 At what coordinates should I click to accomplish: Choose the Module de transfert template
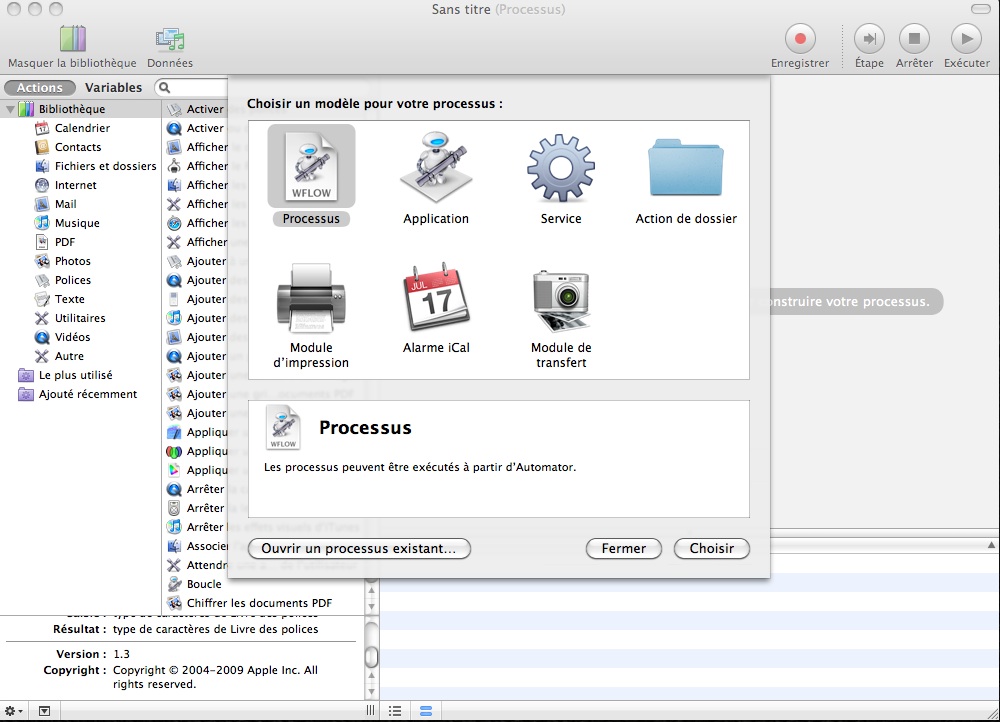(x=561, y=317)
